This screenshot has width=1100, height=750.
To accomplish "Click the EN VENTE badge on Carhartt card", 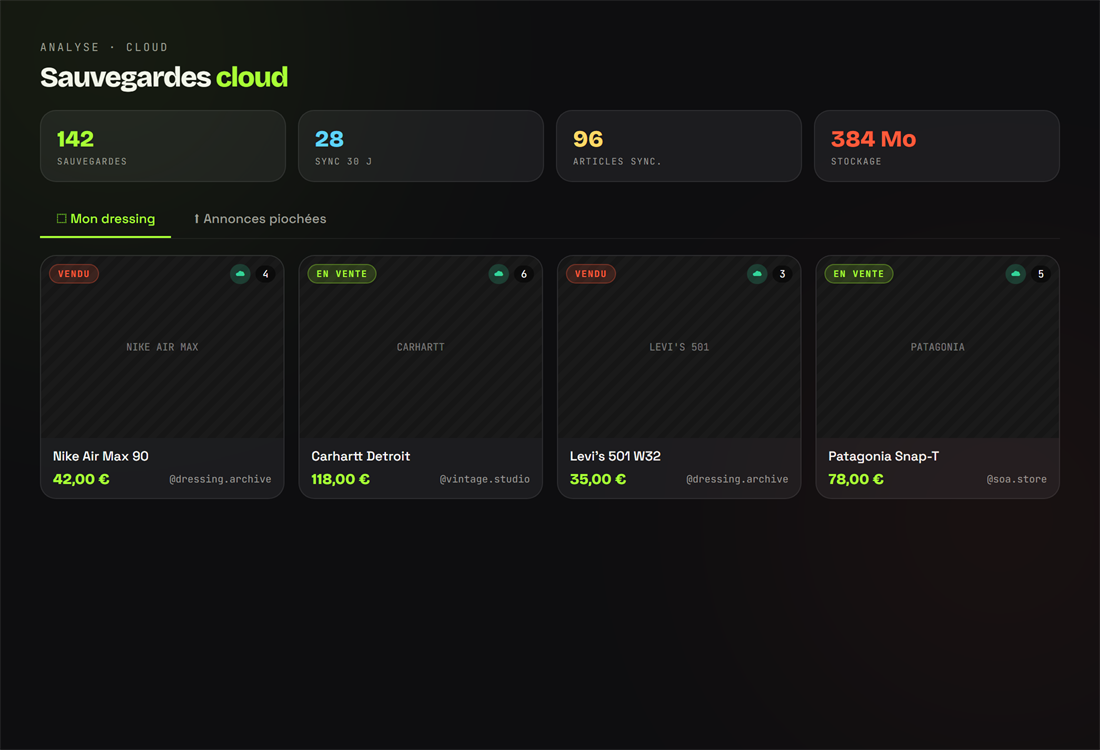I will click(342, 274).
